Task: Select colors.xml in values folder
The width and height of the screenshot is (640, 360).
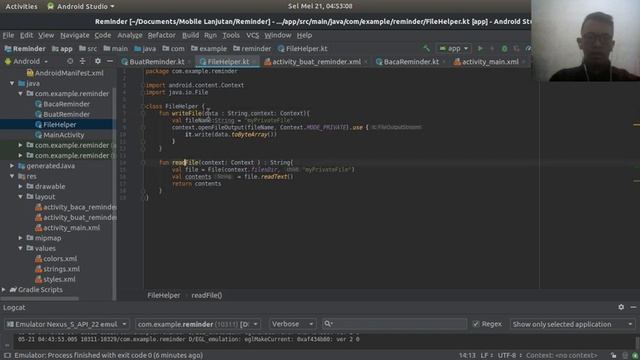Action: [x=56, y=258]
